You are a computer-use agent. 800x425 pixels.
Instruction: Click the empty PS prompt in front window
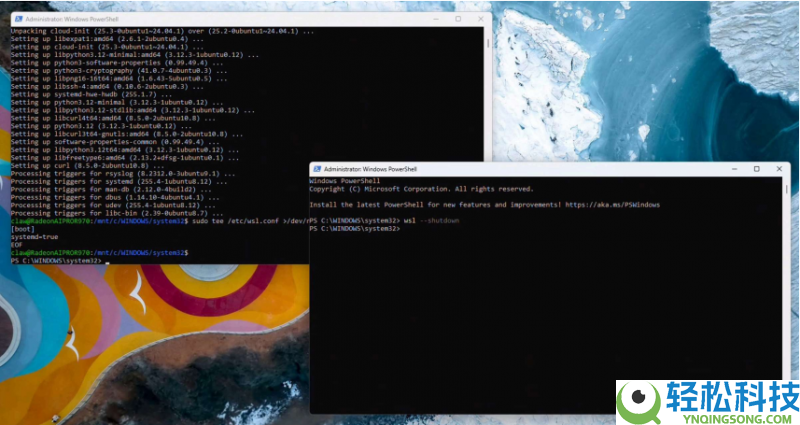pos(355,229)
